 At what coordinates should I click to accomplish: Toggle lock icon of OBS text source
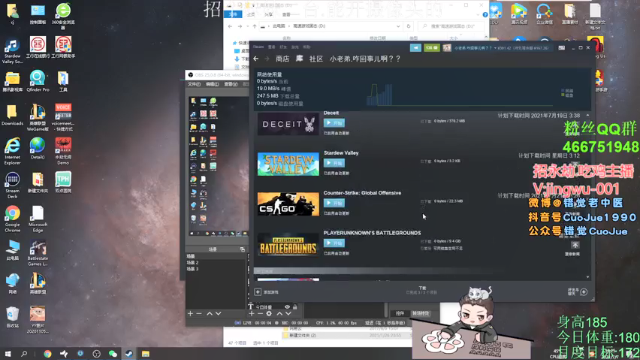click(x=295, y=307)
